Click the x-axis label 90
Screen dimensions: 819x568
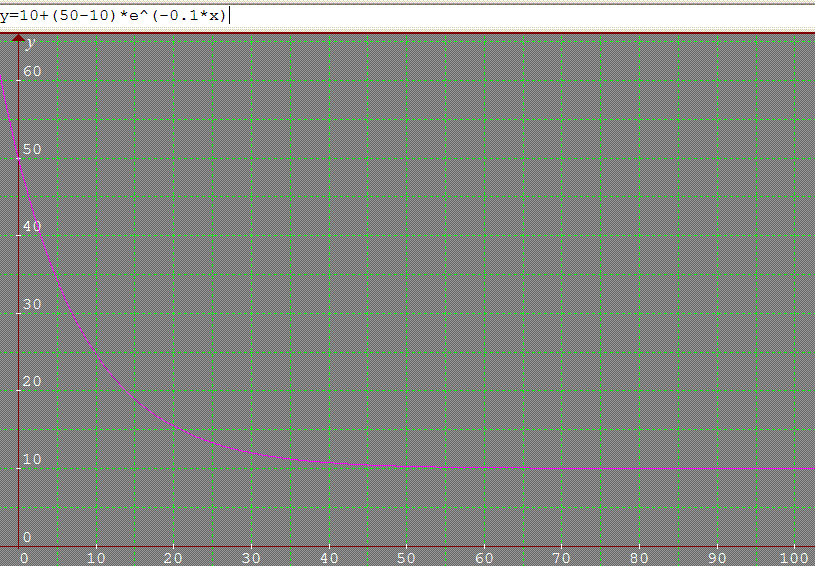(717, 558)
